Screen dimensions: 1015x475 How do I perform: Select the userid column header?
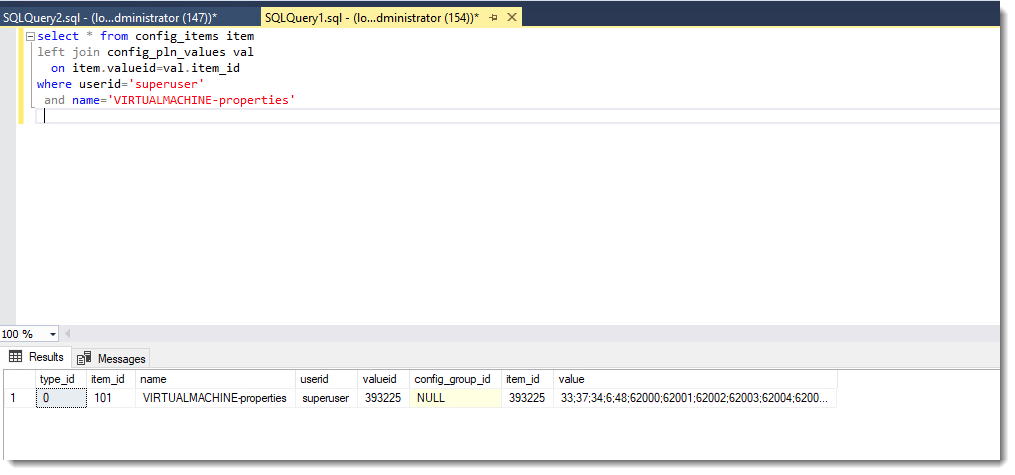pos(327,379)
